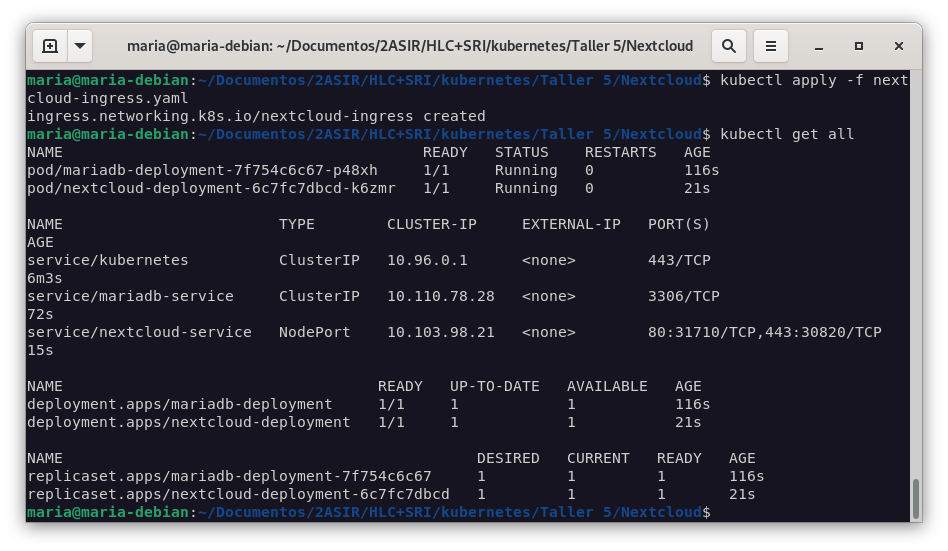
Task: Click port value 80:31710/TCP,443:30820/TCP
Action: click(765, 333)
